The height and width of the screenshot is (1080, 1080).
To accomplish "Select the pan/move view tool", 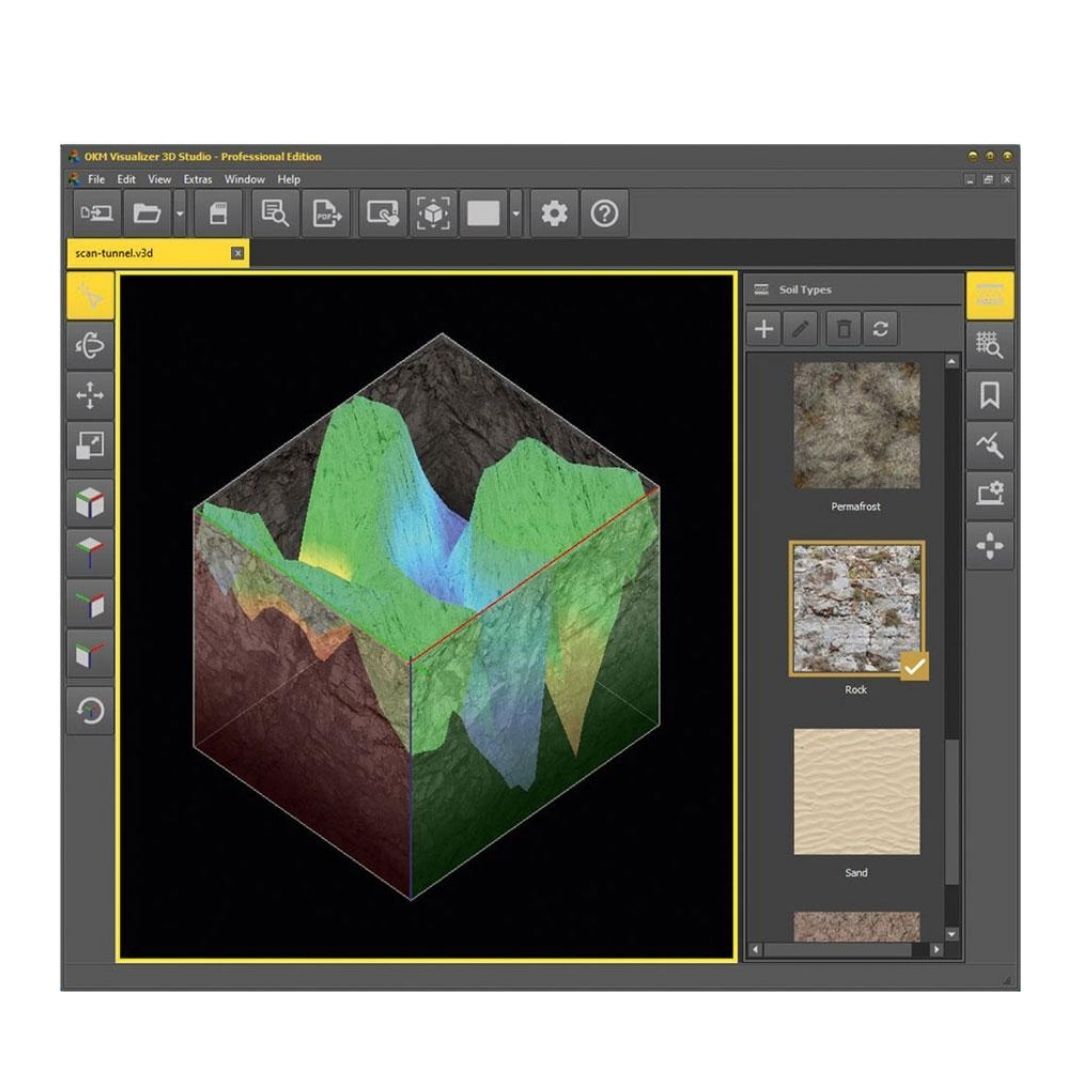I will [90, 397].
